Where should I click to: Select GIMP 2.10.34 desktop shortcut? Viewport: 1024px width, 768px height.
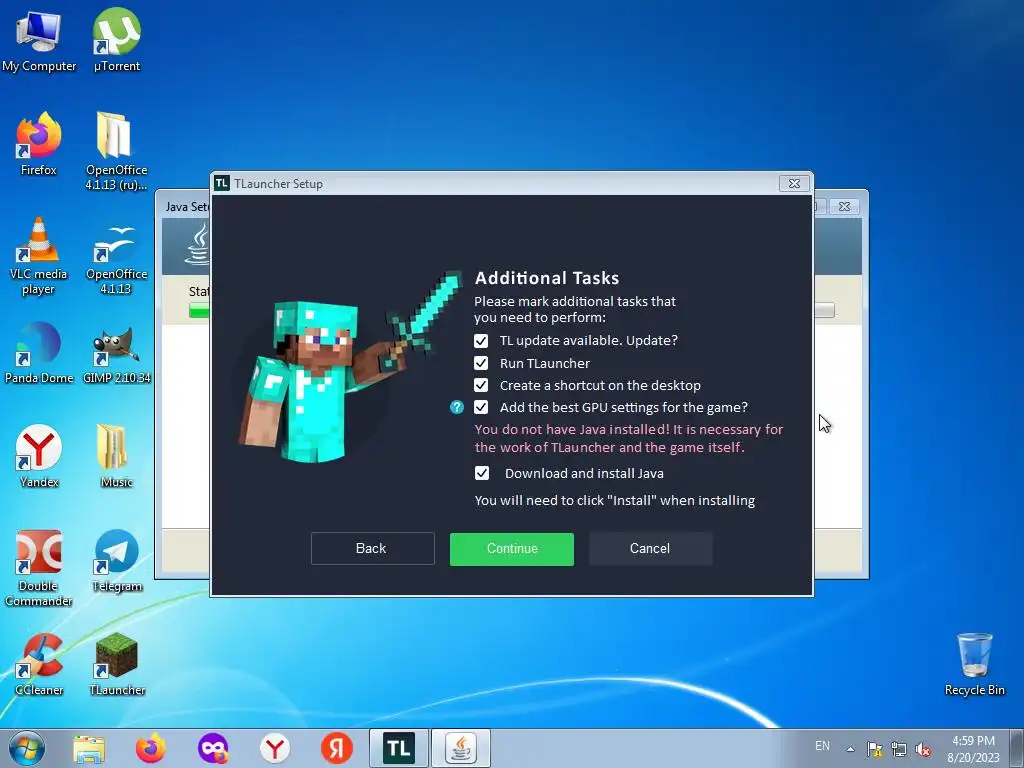116,353
